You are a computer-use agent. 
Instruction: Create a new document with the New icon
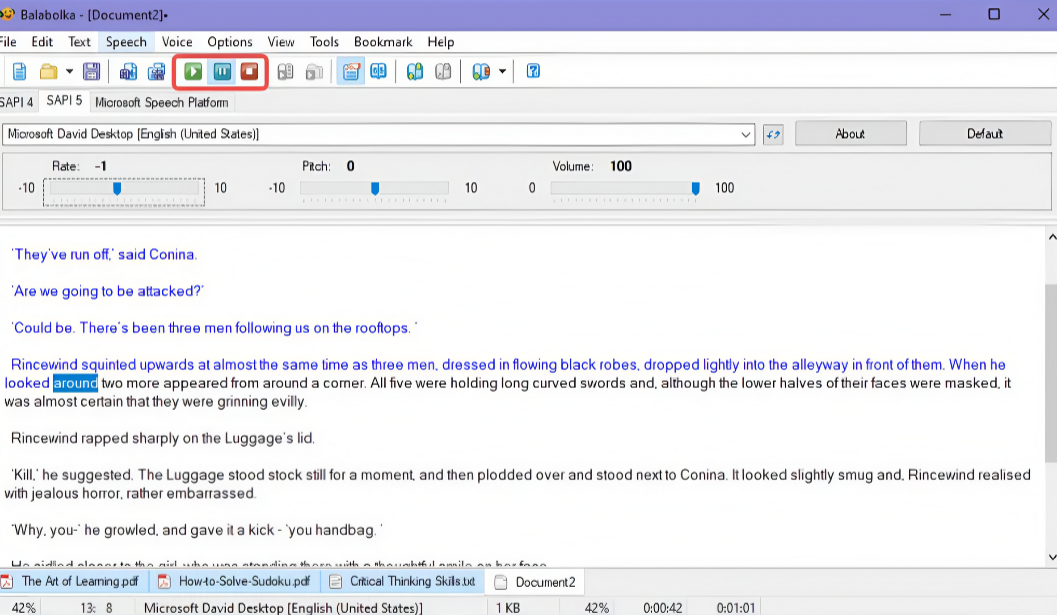point(20,71)
